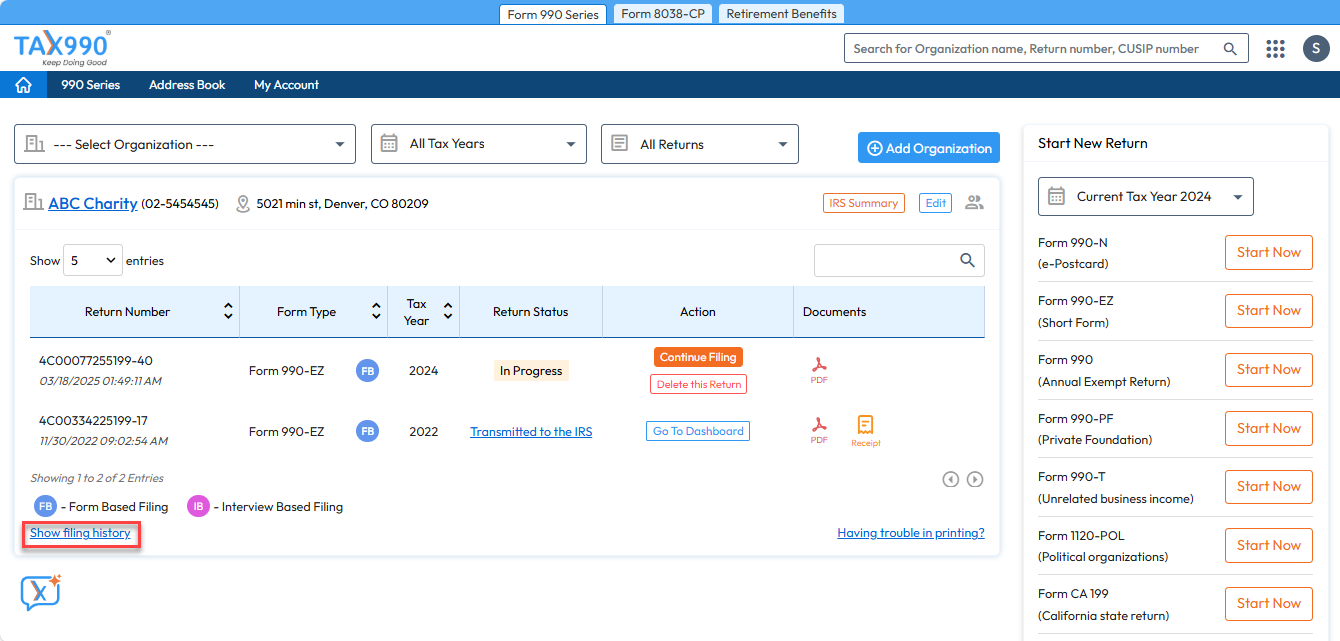The width and height of the screenshot is (1340, 641).
Task: Click FB badge on the 2022 return row
Action: 368,431
